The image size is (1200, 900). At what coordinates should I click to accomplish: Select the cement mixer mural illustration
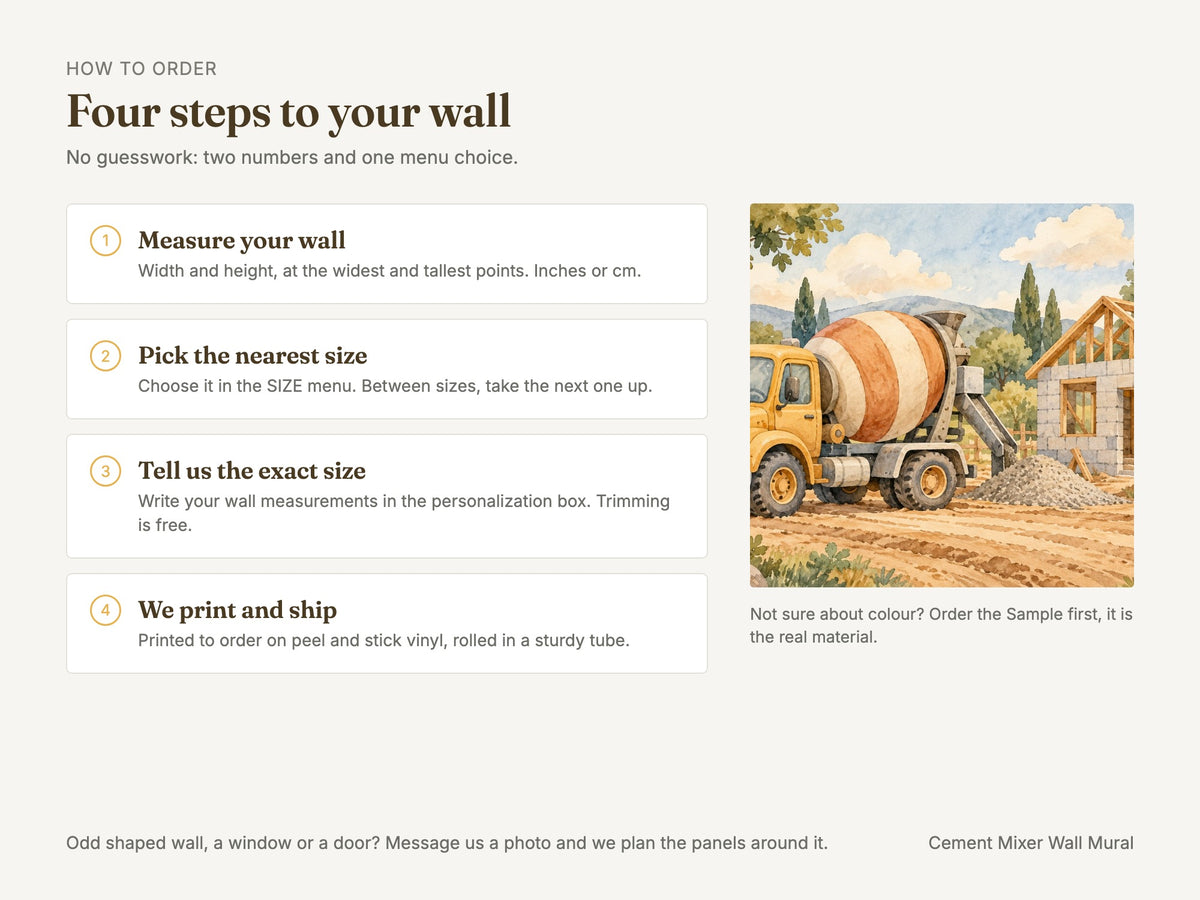click(x=942, y=395)
